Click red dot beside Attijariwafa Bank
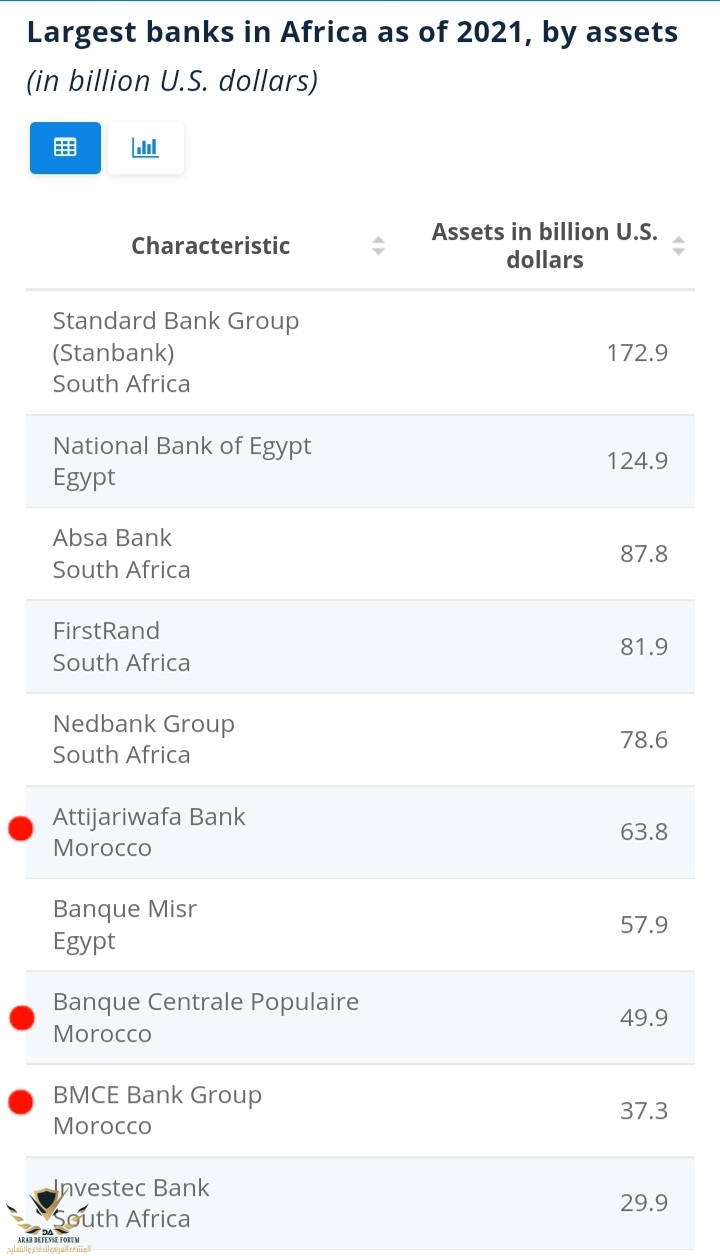This screenshot has width=720, height=1256. click(x=21, y=828)
